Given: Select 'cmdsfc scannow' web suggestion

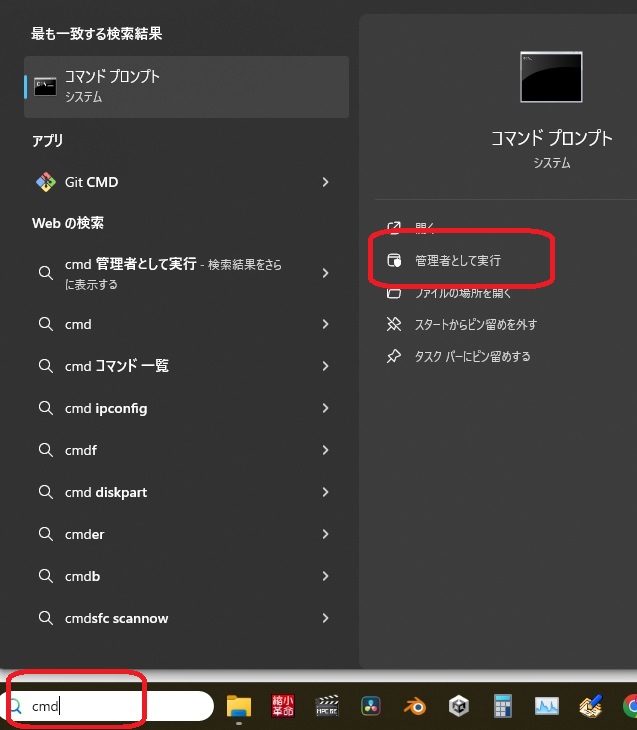Looking at the screenshot, I should click(x=116, y=618).
